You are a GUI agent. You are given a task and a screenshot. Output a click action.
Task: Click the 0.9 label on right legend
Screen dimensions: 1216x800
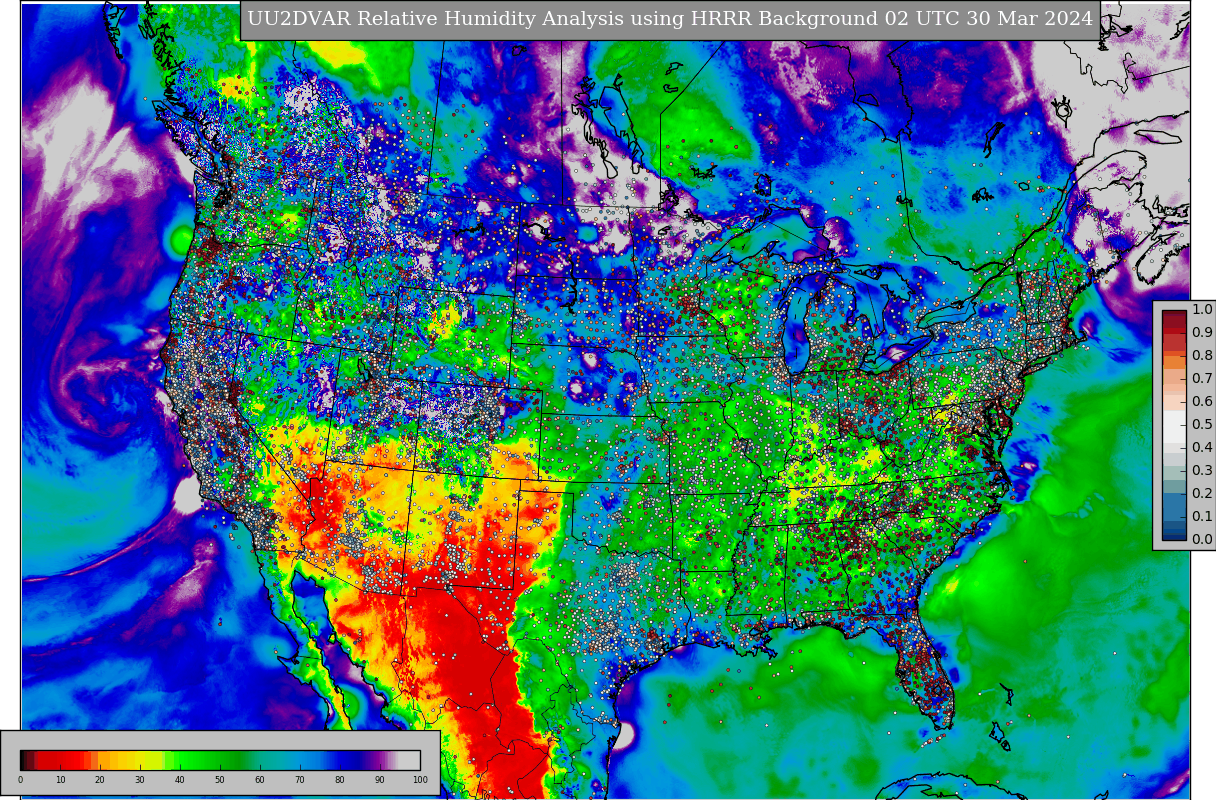pos(1202,333)
